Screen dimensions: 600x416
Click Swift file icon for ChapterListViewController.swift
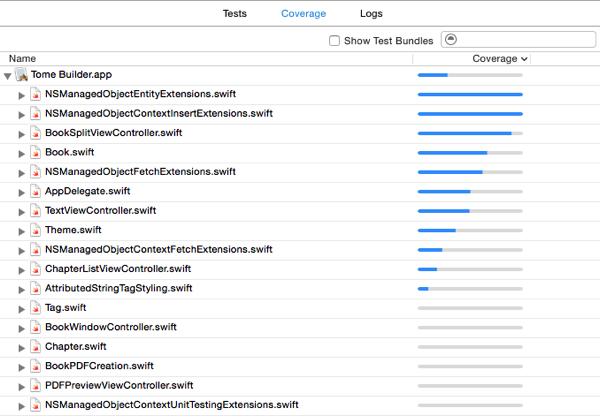pos(36,269)
